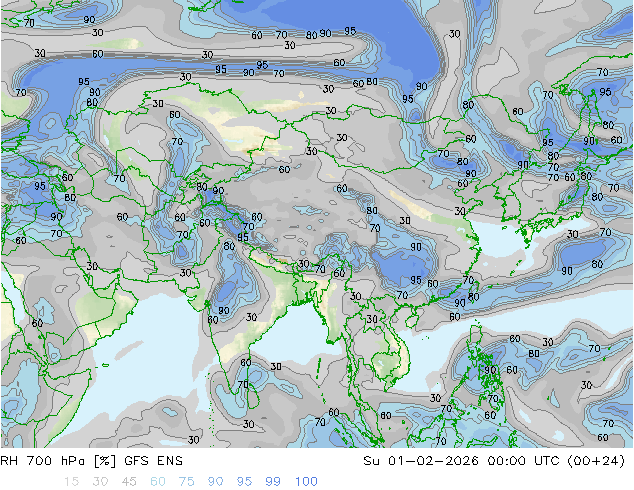Click the 99 value in the color legend
This screenshot has width=634, height=490.
tap(273, 482)
